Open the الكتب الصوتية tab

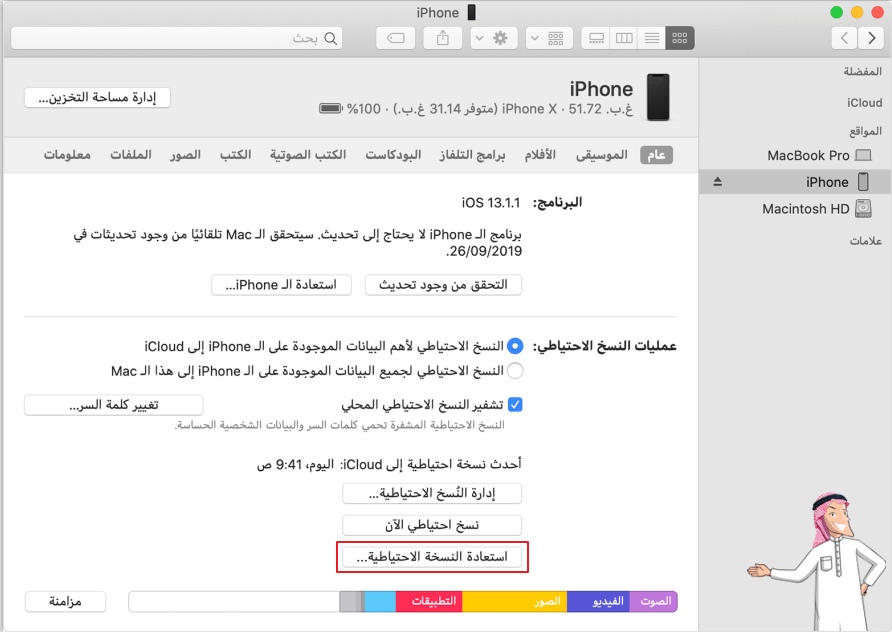coord(308,155)
